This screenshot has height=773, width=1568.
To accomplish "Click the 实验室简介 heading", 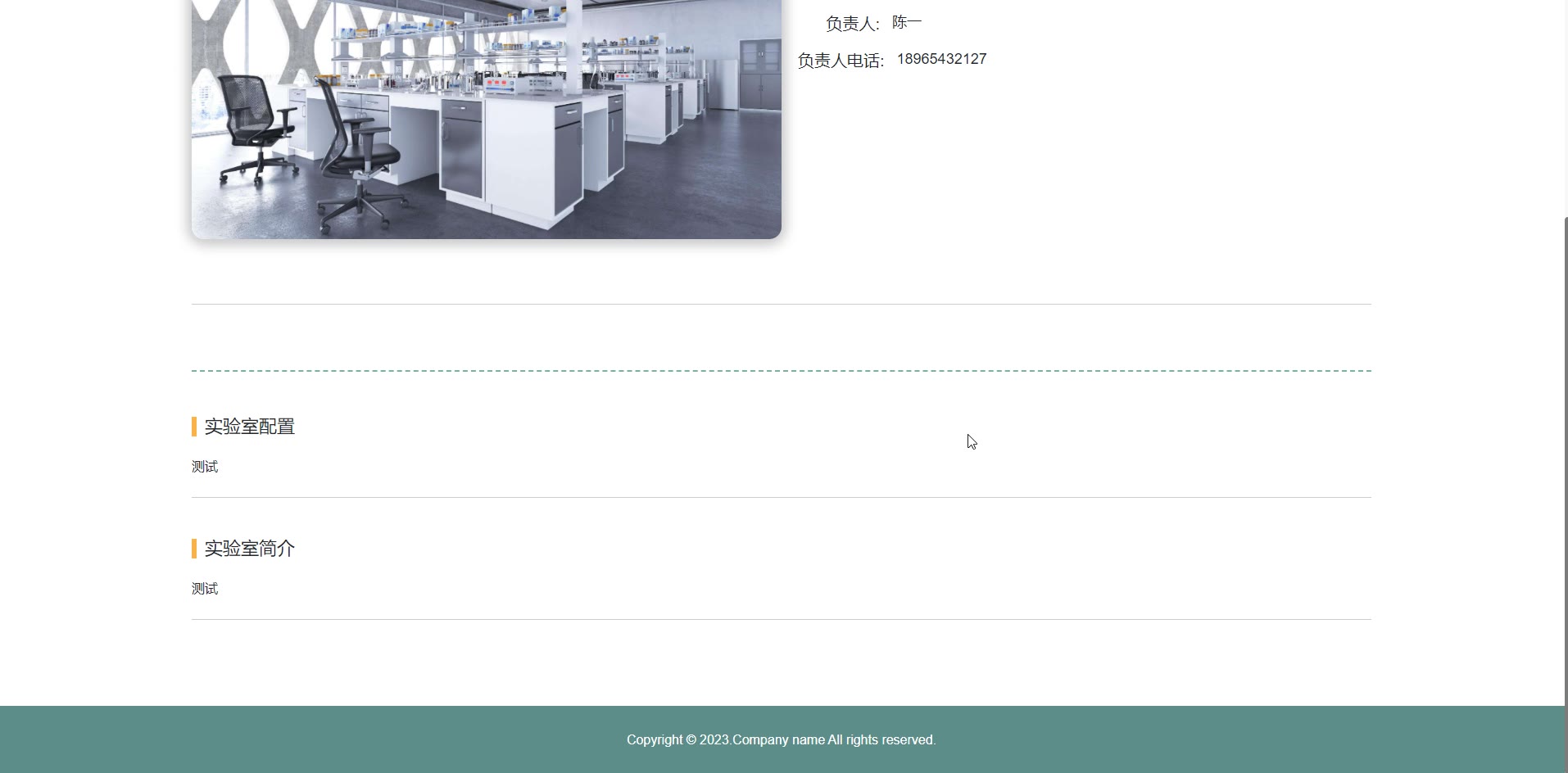I will (x=249, y=549).
